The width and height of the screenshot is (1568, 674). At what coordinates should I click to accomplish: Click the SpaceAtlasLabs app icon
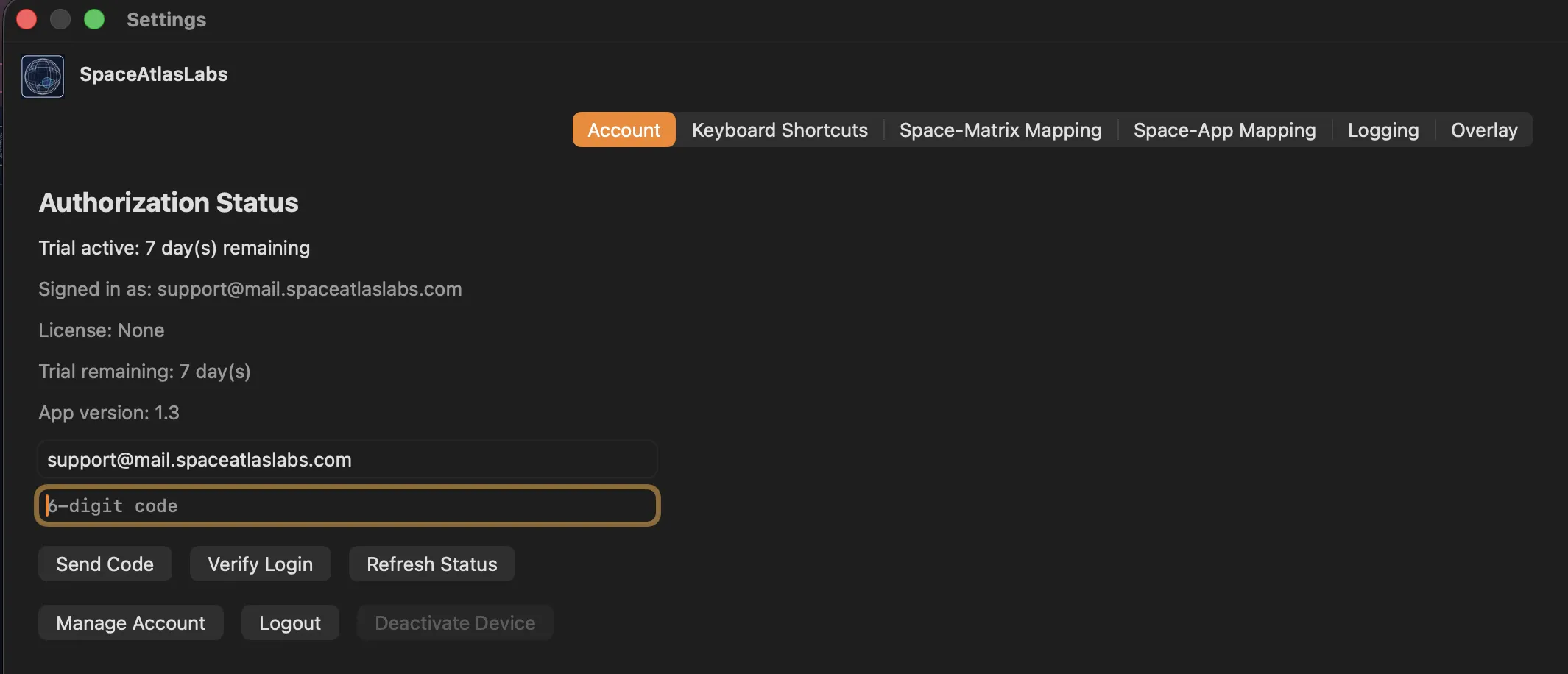(x=42, y=76)
